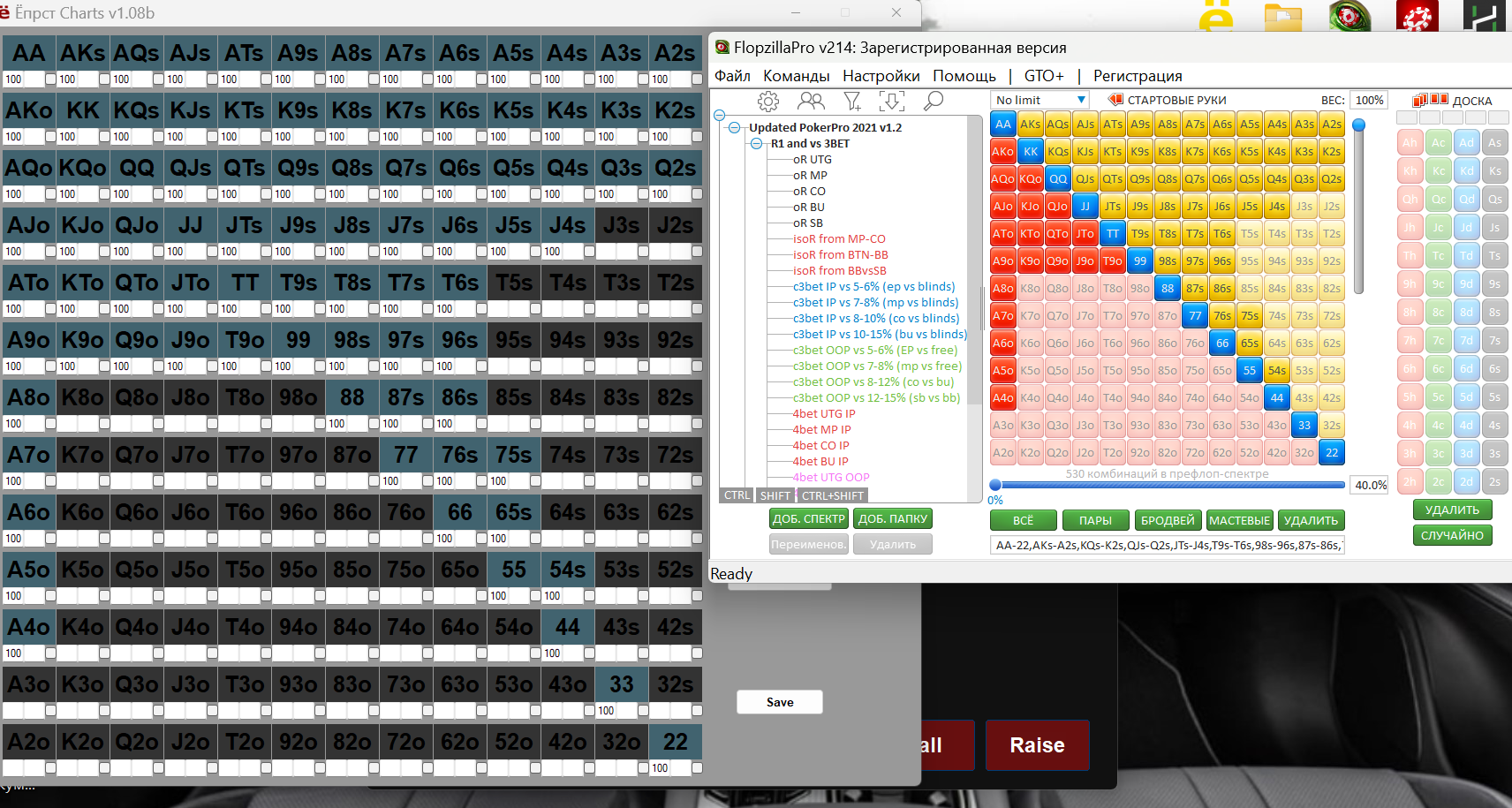Viewport: 1512px width, 808px height.
Task: Open the Регистрация menu item
Action: pos(1138,76)
